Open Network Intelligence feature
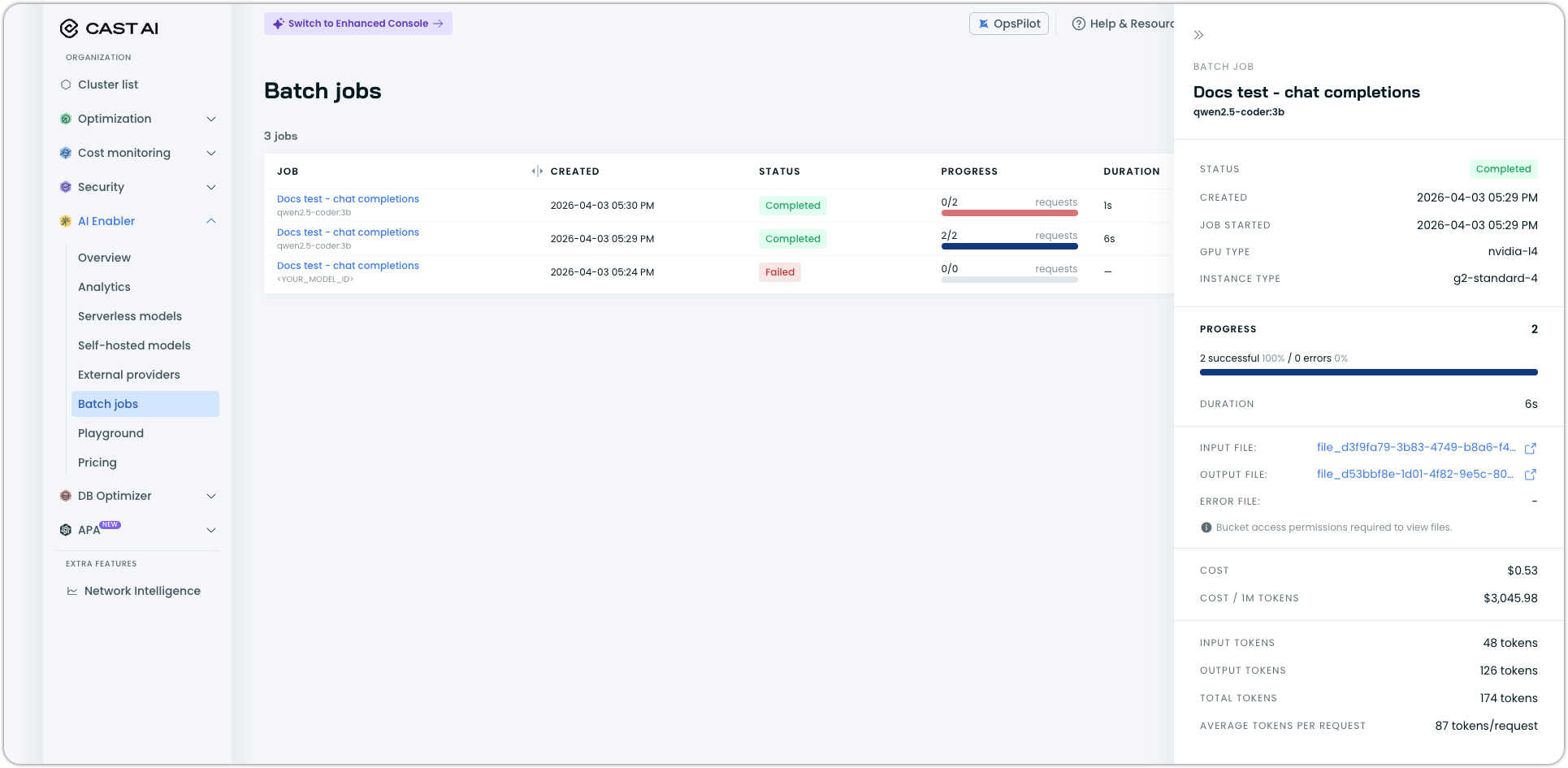Viewport: 1568px width, 768px height. click(x=142, y=591)
